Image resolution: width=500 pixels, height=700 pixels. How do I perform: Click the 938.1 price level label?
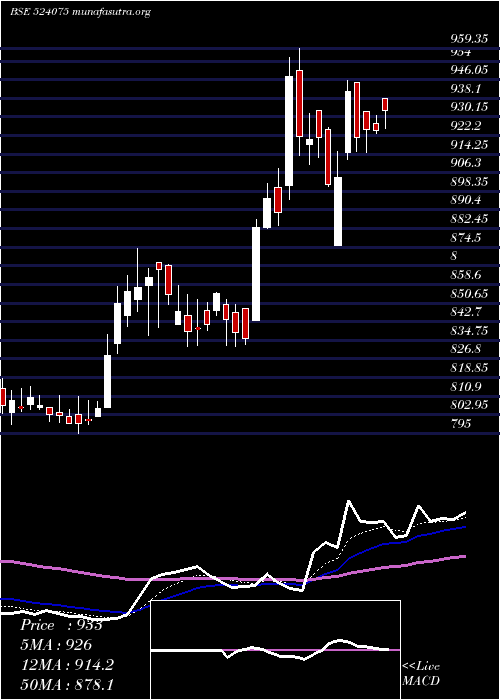465,88
